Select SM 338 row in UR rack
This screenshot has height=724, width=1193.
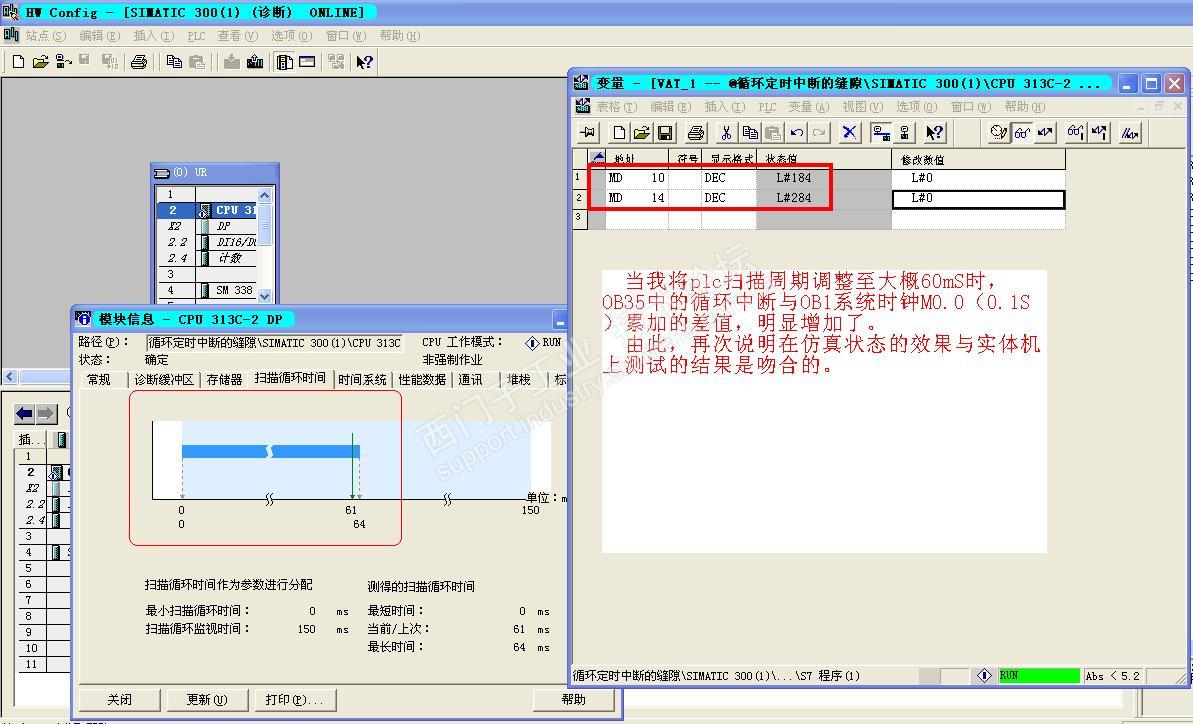(206, 290)
